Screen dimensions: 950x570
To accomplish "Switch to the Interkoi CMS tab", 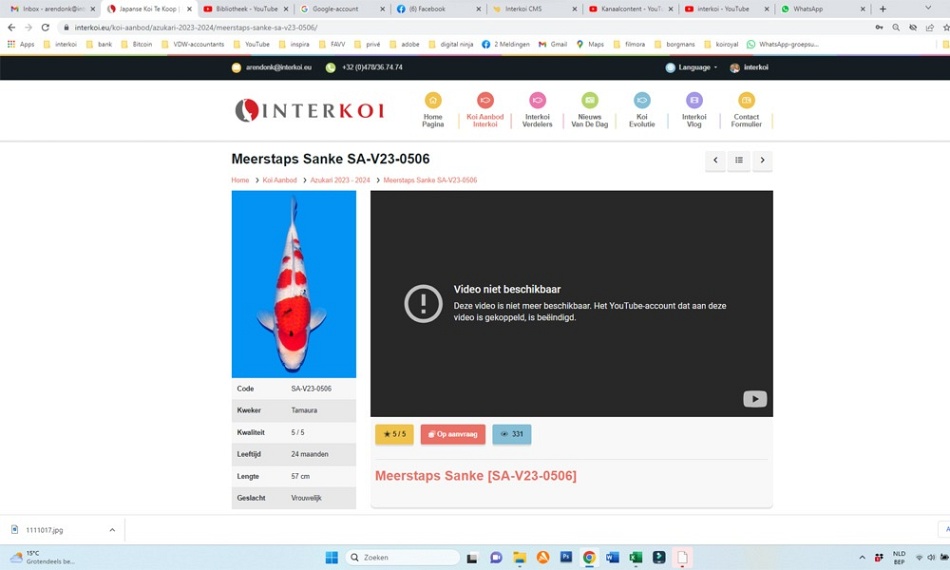I will pos(533,9).
